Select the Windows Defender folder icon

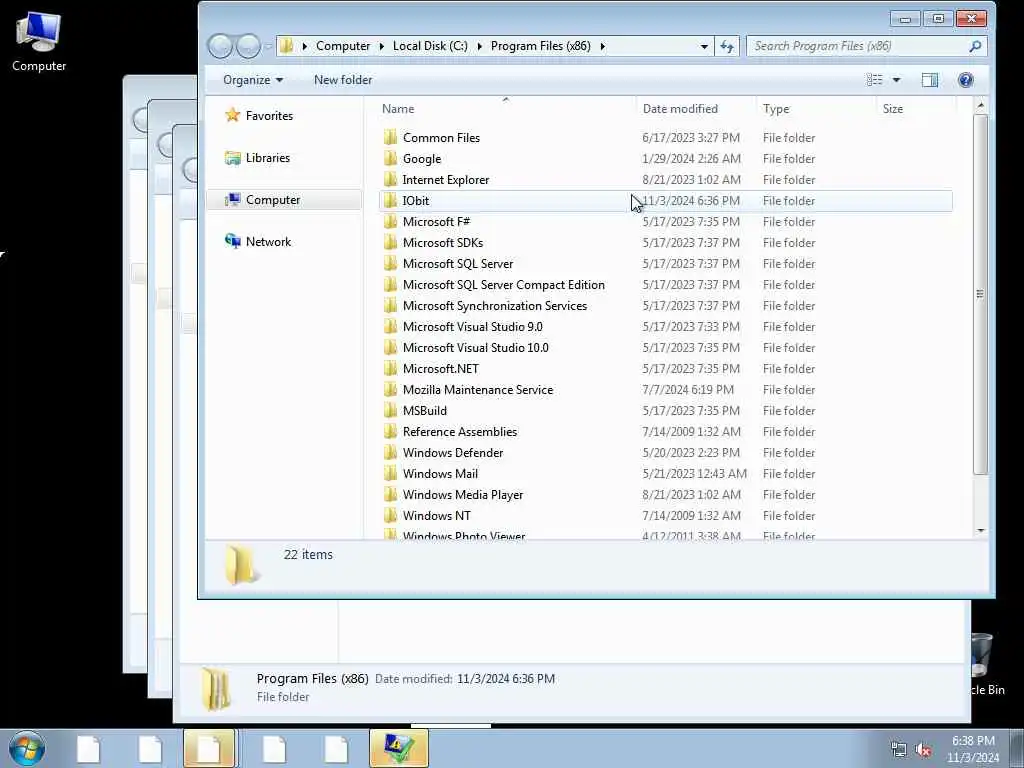[391, 452]
